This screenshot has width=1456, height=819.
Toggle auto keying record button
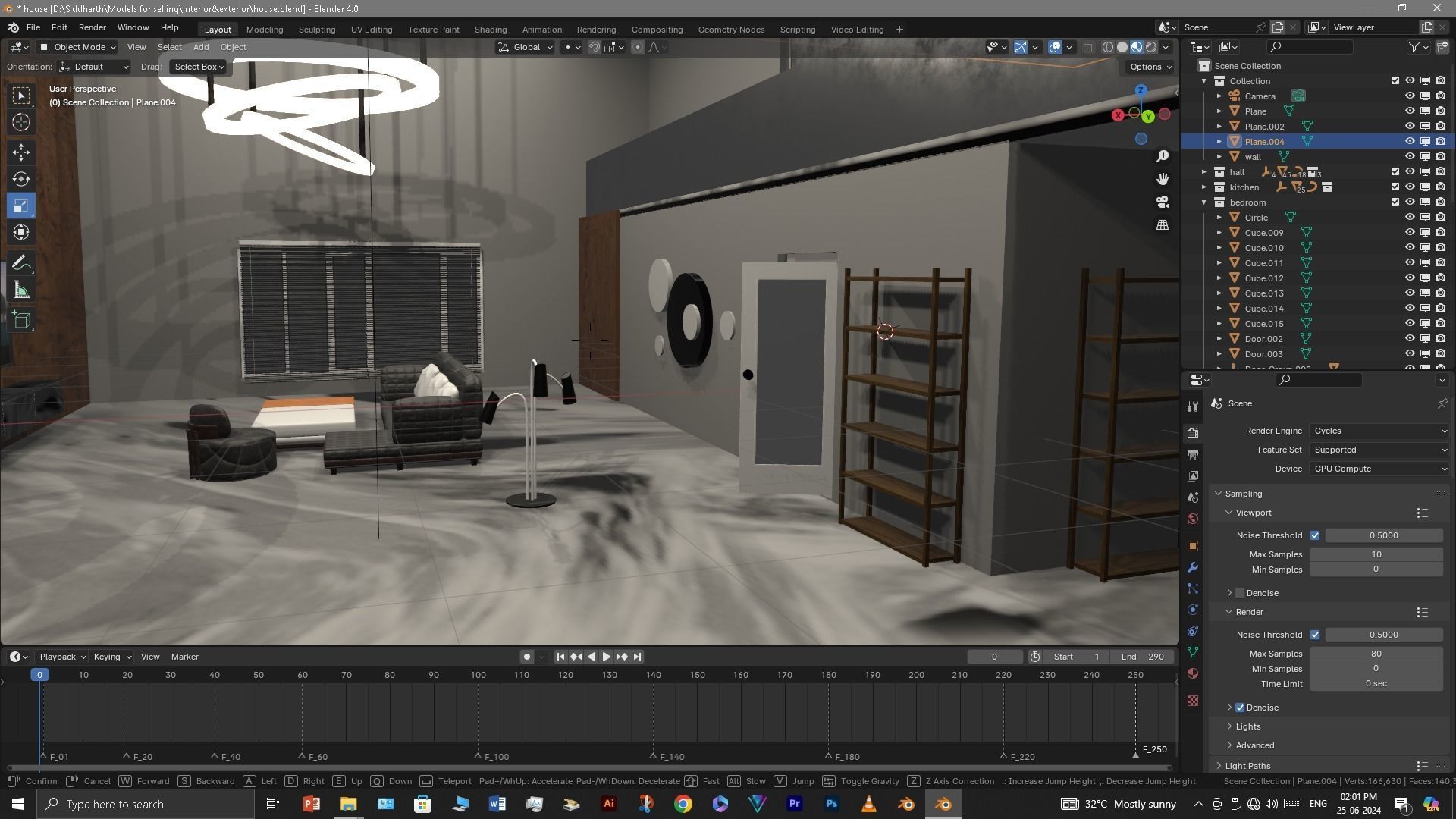pyautogui.click(x=527, y=657)
